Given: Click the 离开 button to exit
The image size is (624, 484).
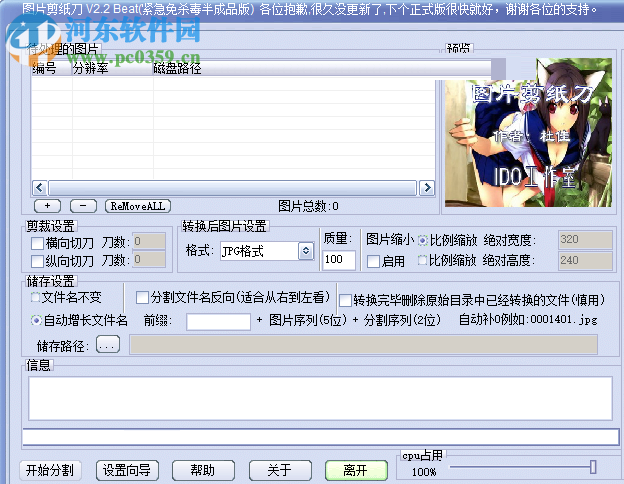Looking at the screenshot, I should pos(356,471).
